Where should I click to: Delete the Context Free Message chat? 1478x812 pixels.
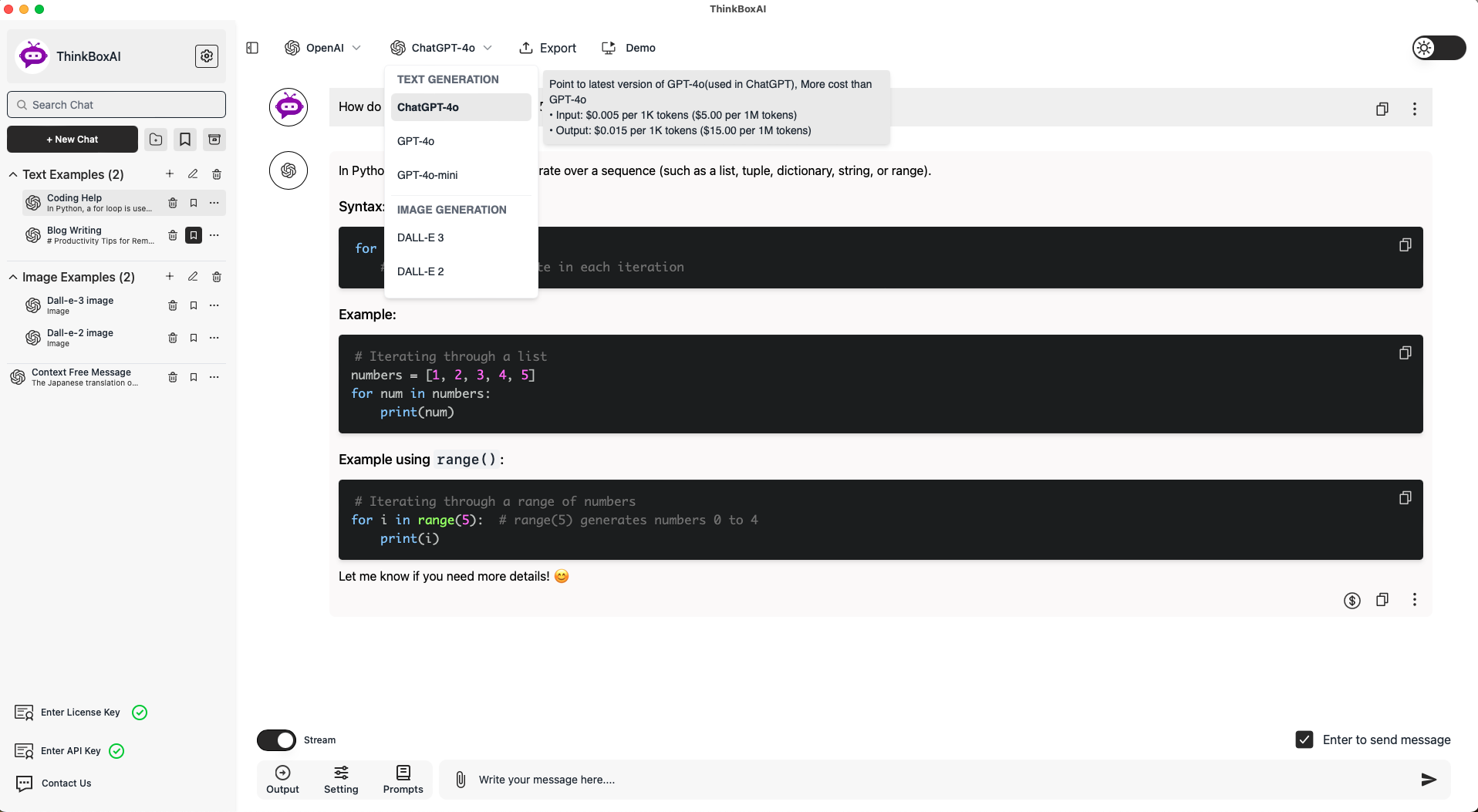click(173, 377)
